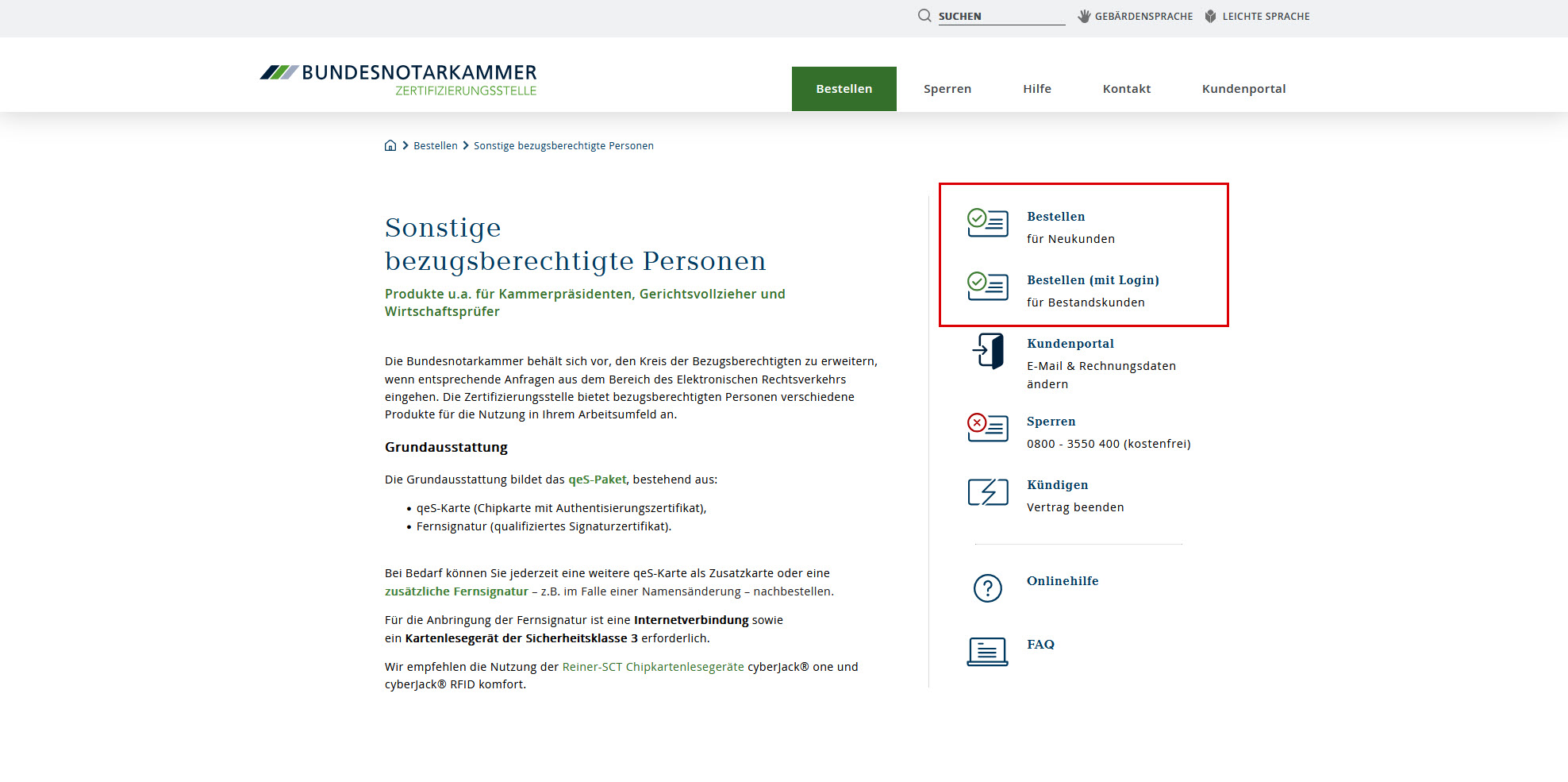This screenshot has height=782, width=1568.
Task: Click the Kundenportal door login icon
Action: [988, 351]
